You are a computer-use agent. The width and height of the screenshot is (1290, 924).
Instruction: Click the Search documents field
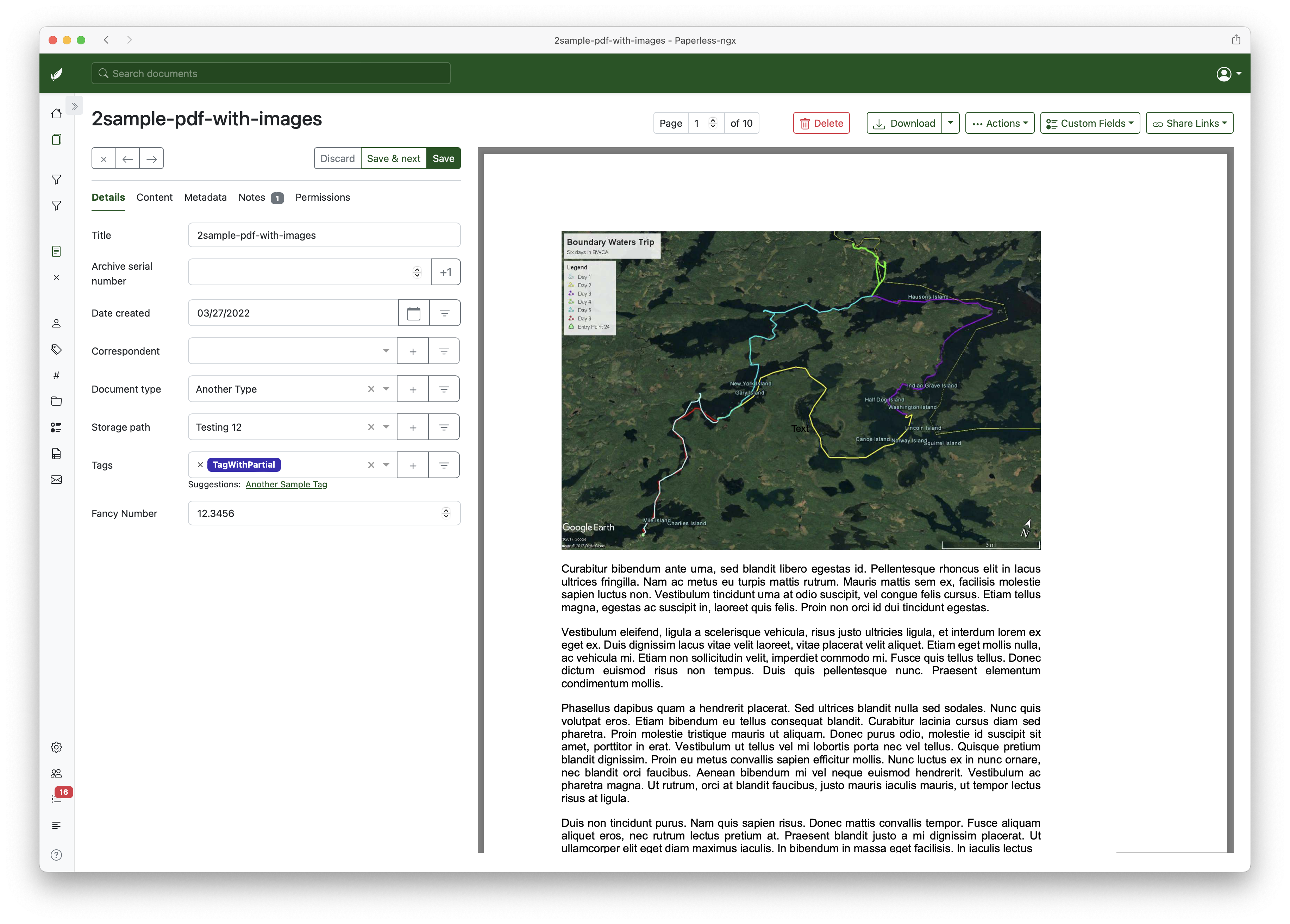tap(271, 73)
